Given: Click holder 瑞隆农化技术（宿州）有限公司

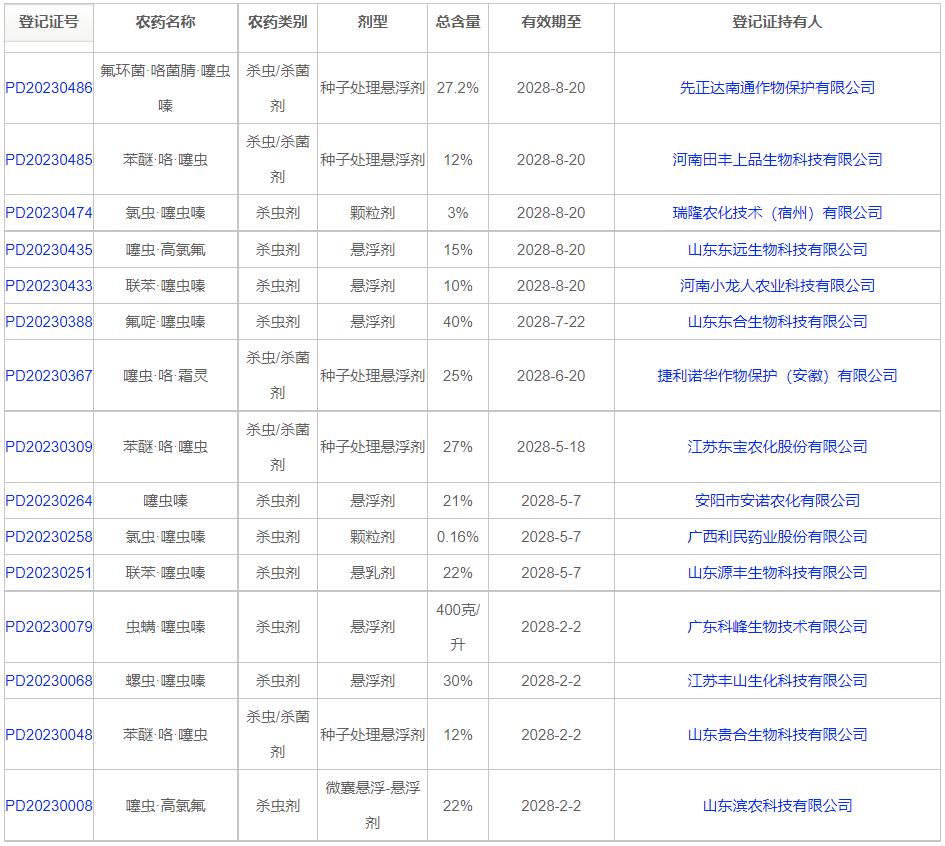Looking at the screenshot, I should [x=777, y=213].
